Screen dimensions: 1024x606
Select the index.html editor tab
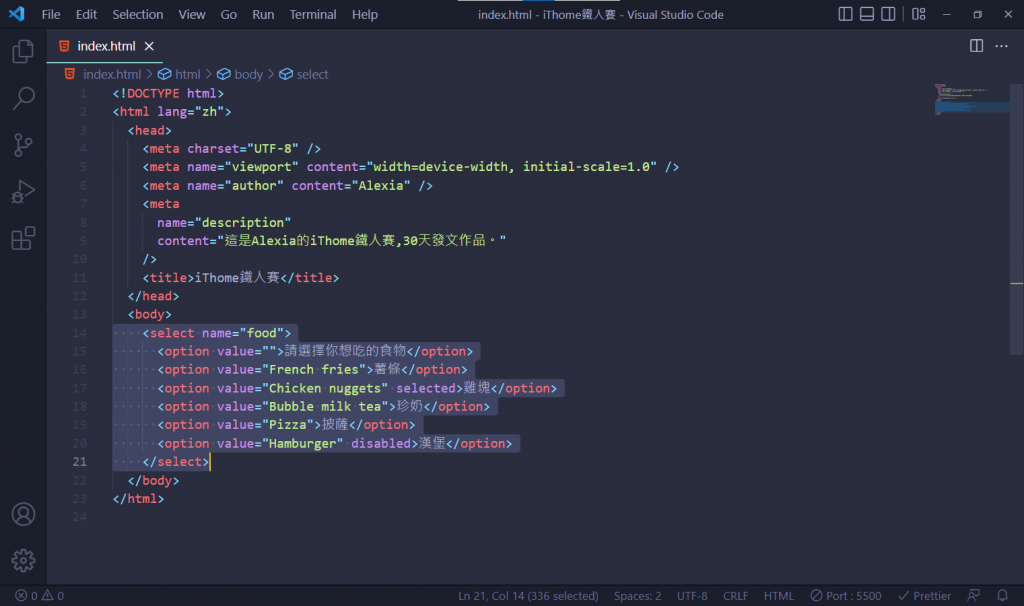pos(105,46)
